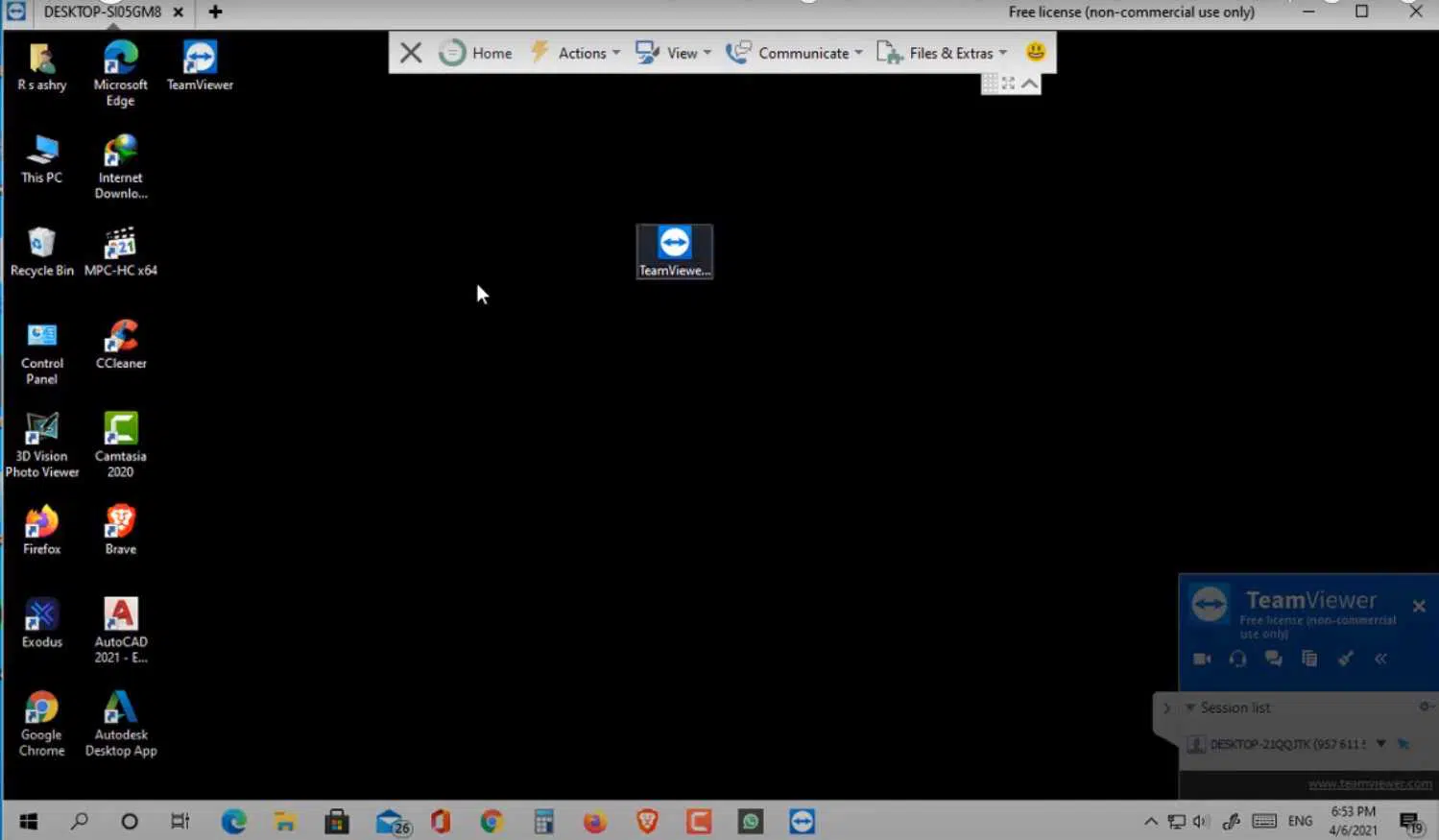
Task: Select the Firefox desktop icon
Action: (42, 531)
